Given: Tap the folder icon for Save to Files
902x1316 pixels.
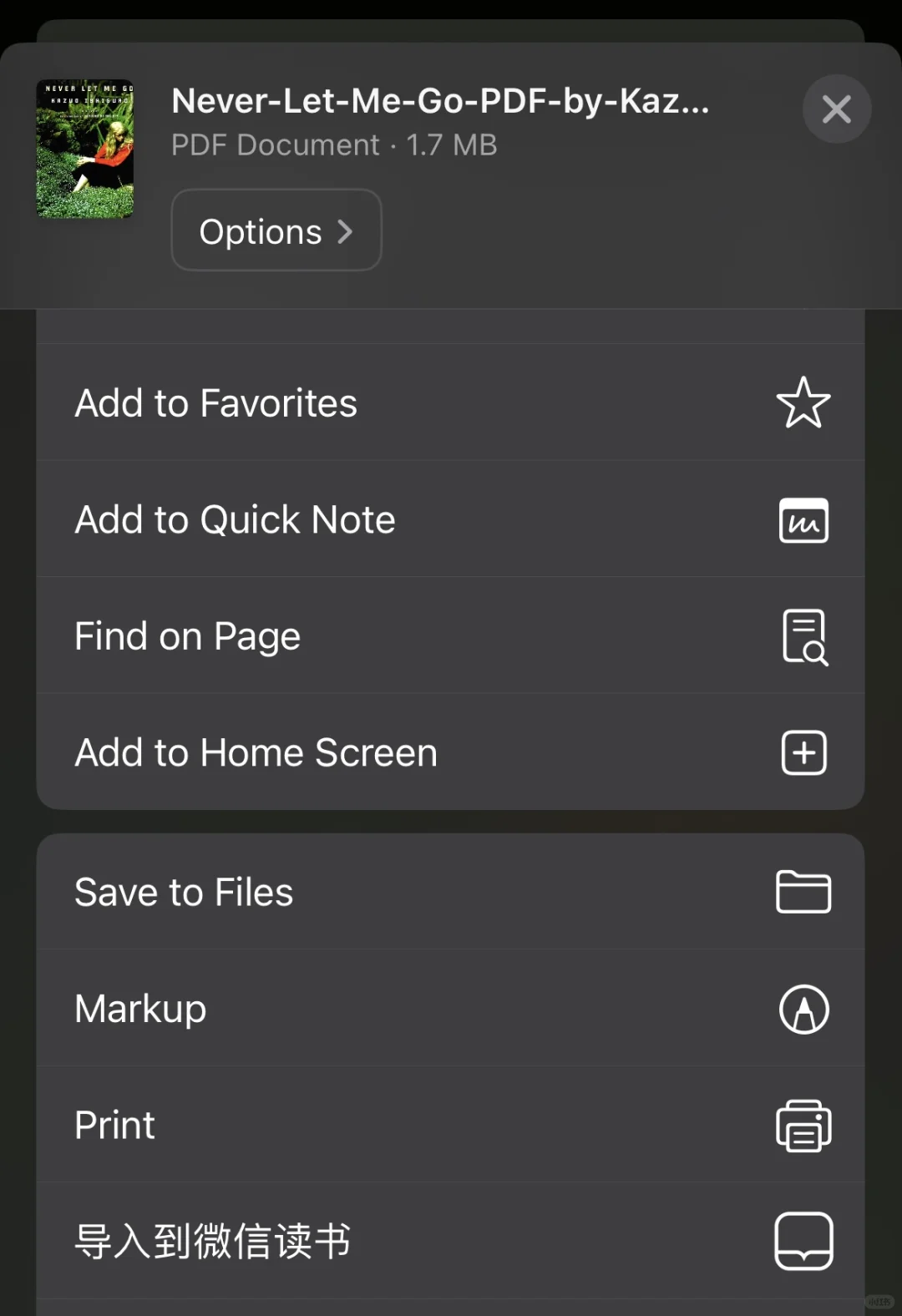Looking at the screenshot, I should 803,892.
